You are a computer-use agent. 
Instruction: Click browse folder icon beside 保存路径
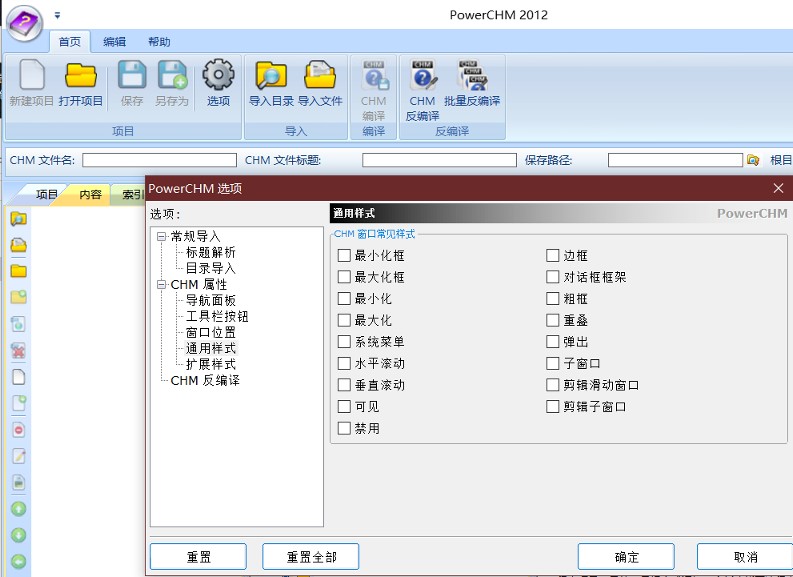753,160
